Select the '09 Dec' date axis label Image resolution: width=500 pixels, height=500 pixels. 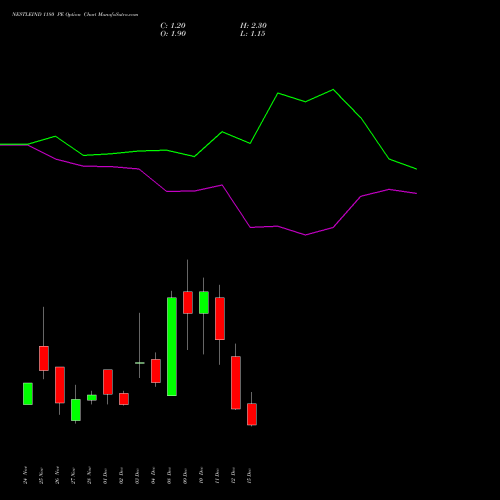tap(186, 475)
